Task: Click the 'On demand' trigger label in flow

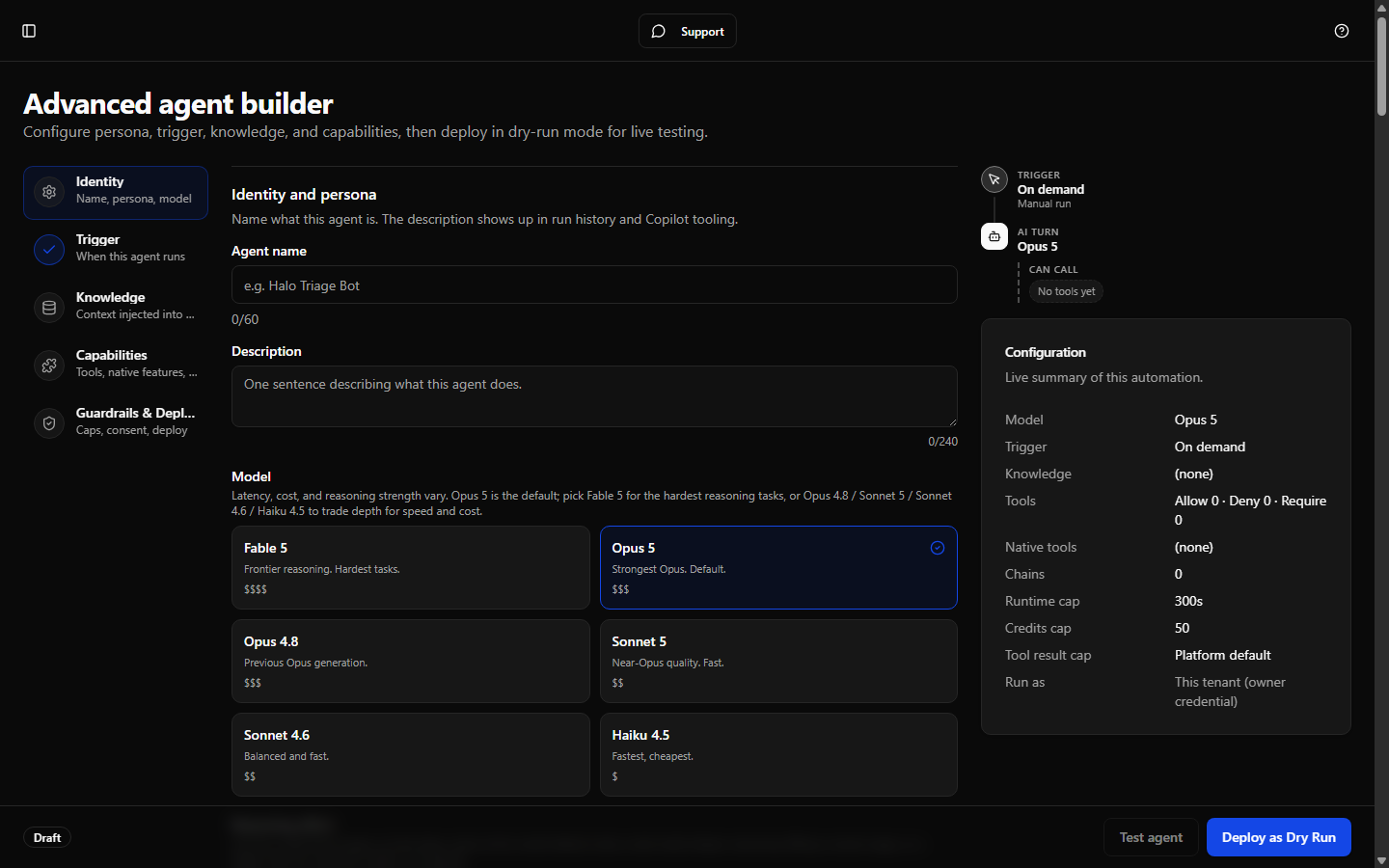Action: coord(1050,189)
